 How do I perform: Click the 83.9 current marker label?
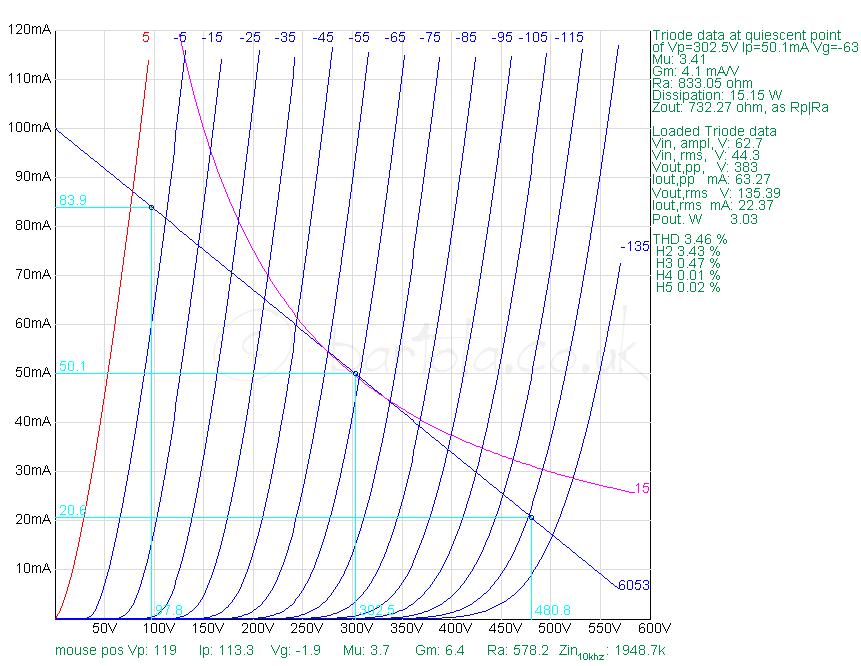[72, 200]
